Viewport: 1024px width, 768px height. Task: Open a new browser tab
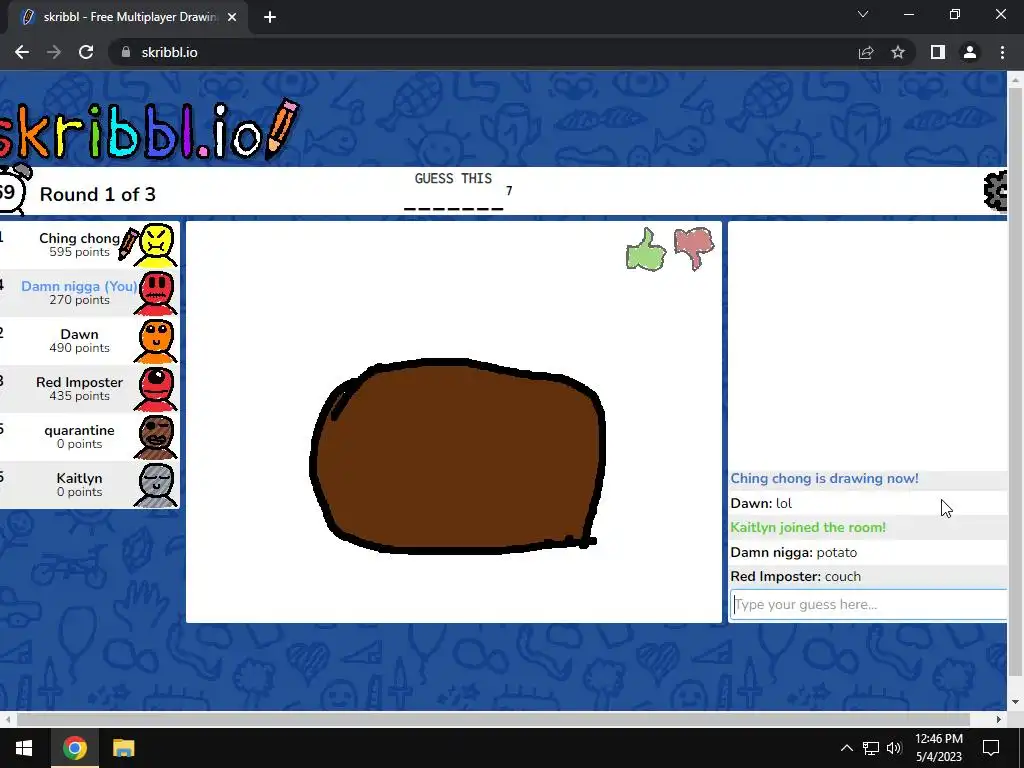270,17
